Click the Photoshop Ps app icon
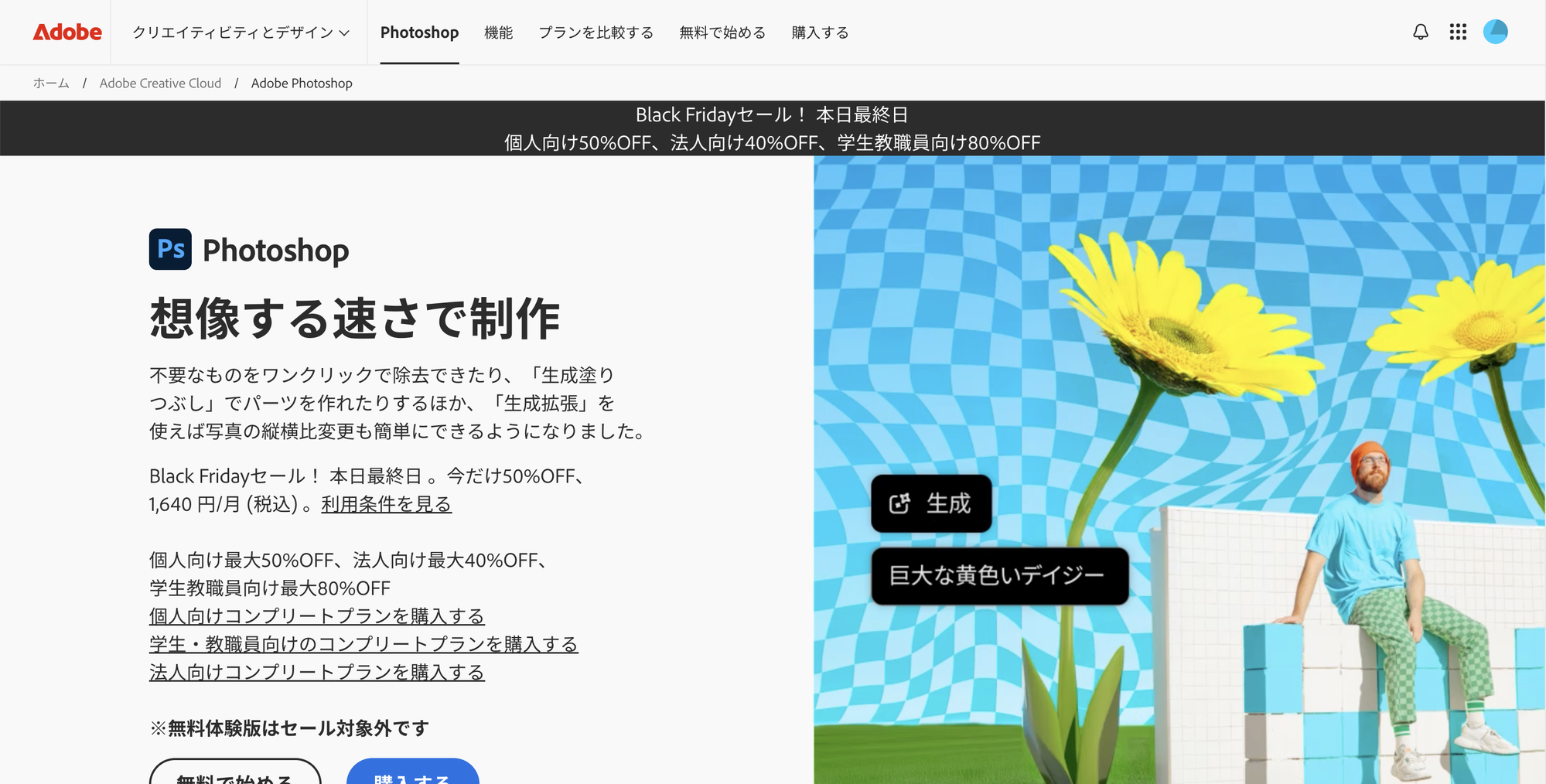This screenshot has height=784, width=1546. point(170,249)
